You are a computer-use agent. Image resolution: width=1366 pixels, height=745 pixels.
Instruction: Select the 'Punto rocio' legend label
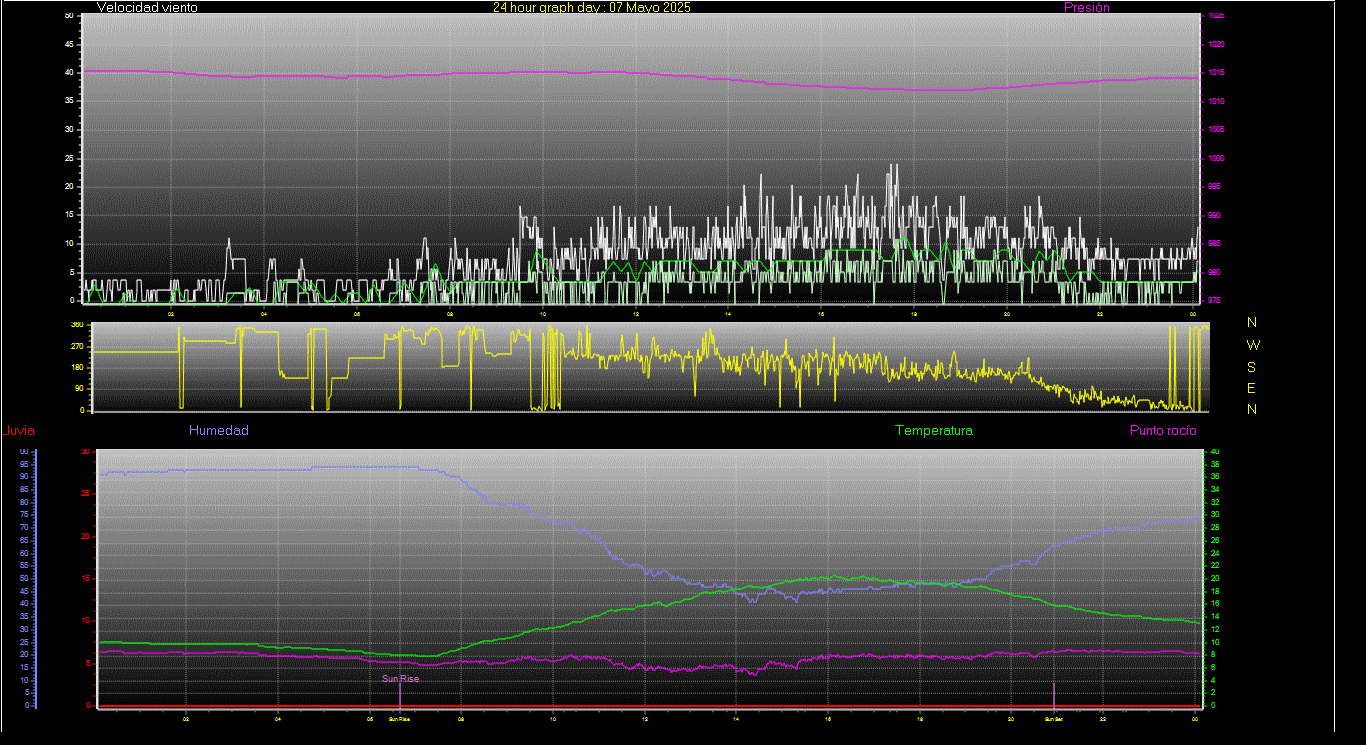pyautogui.click(x=1162, y=430)
